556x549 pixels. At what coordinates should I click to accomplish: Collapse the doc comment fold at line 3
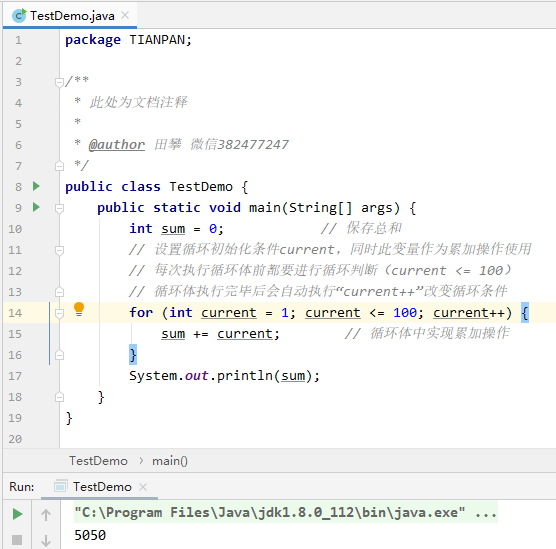pos(59,82)
